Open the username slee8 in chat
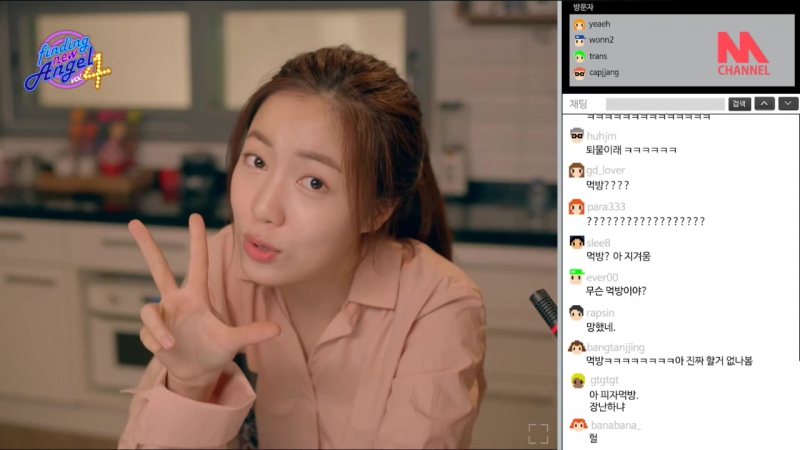The height and width of the screenshot is (450, 800). pos(599,243)
